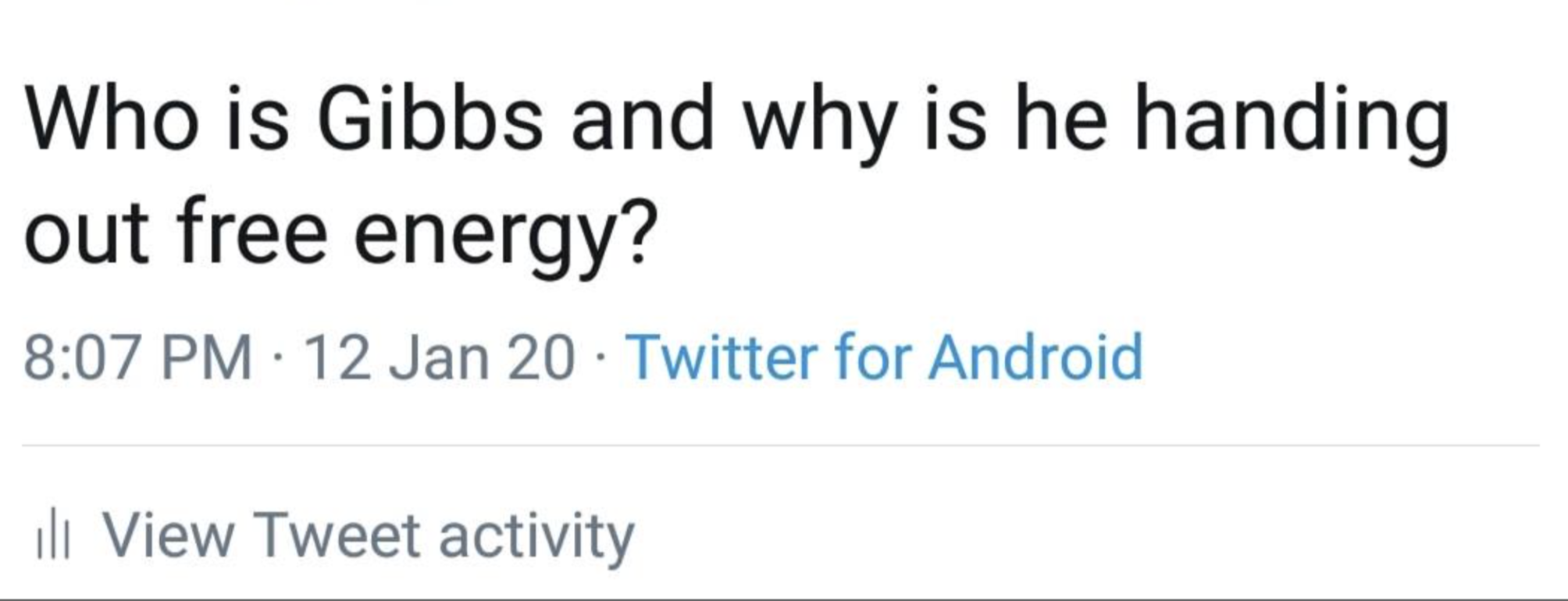Open the Twitter for Android source link

pos(884,357)
